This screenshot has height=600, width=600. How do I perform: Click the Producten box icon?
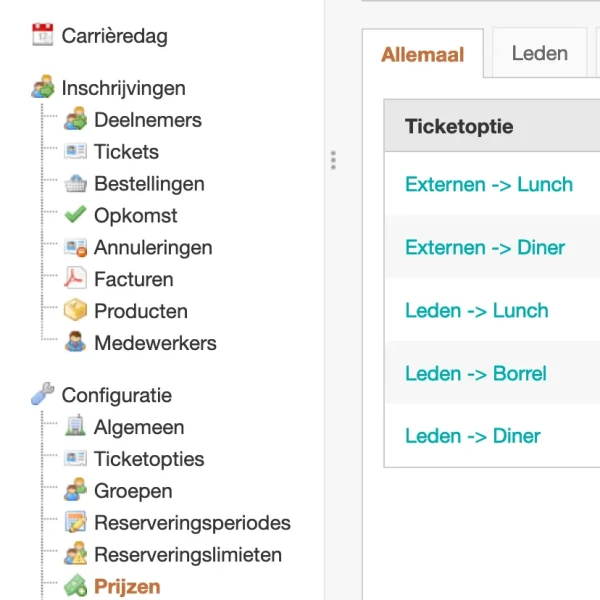(x=75, y=311)
